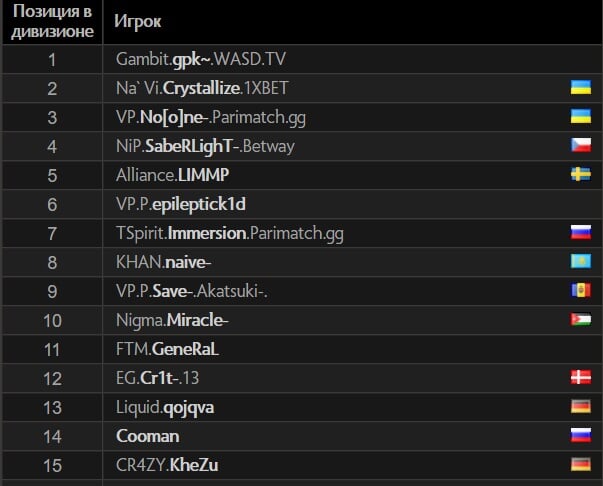Sort by Позиция в дивизионе header
Image resolution: width=603 pixels, height=486 pixels.
tap(52, 21)
